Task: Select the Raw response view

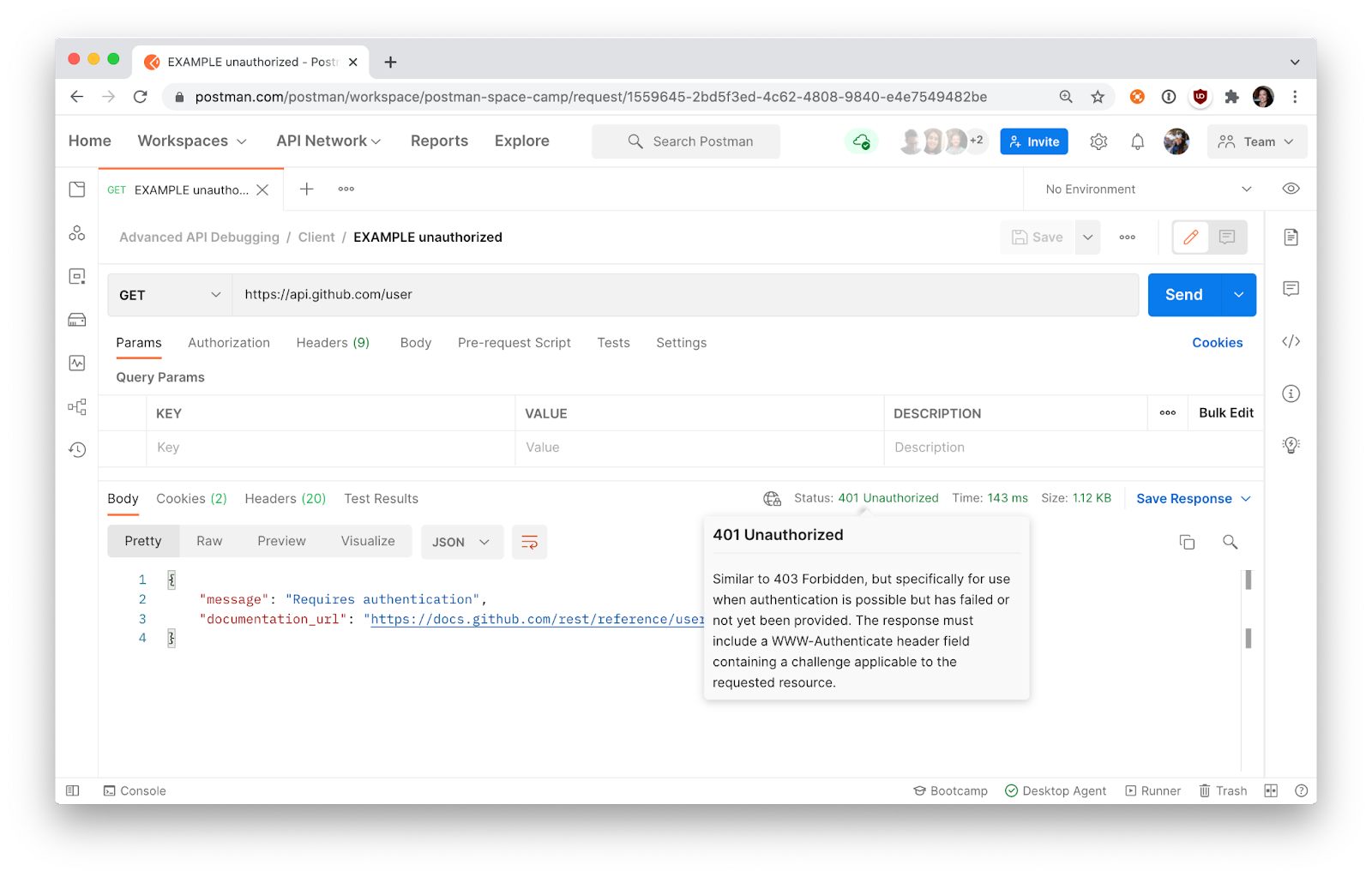Action: (x=209, y=541)
